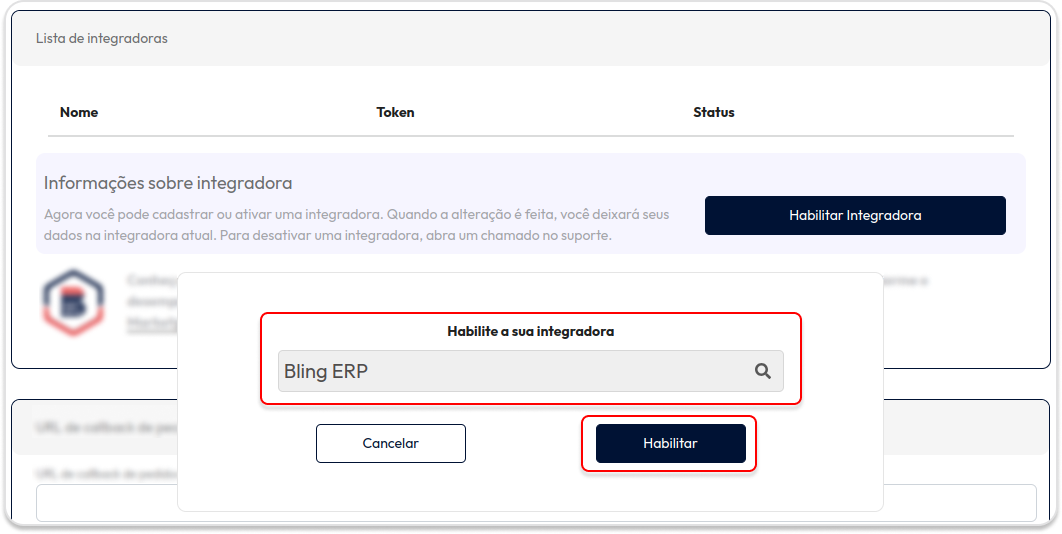Click the magnifier search icon in the integradora field
The width and height of the screenshot is (1062, 534).
tap(763, 371)
